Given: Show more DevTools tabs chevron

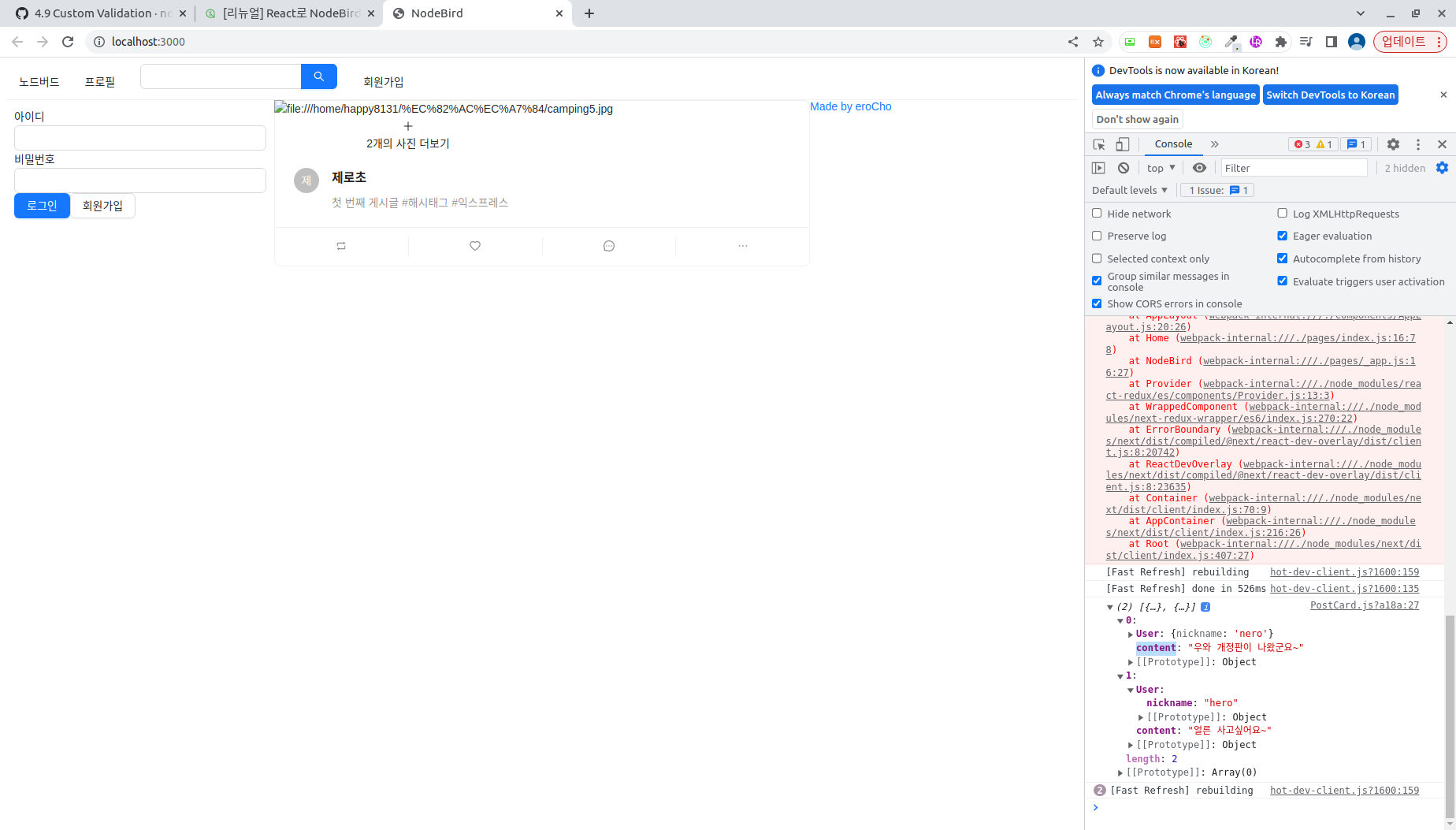Looking at the screenshot, I should click(x=1215, y=144).
